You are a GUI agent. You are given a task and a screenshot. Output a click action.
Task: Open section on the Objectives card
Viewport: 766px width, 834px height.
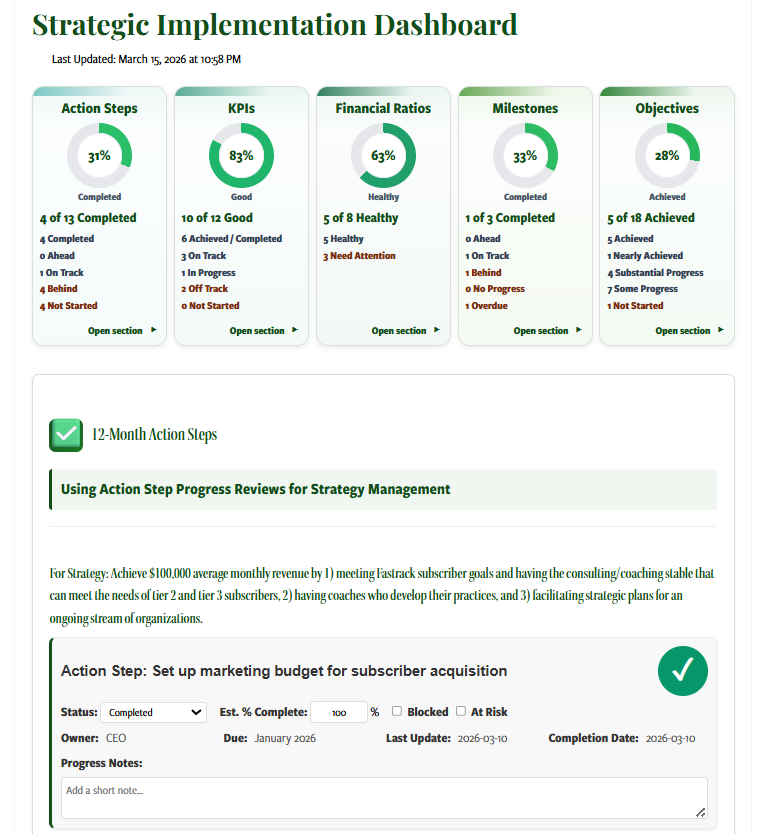(x=690, y=331)
